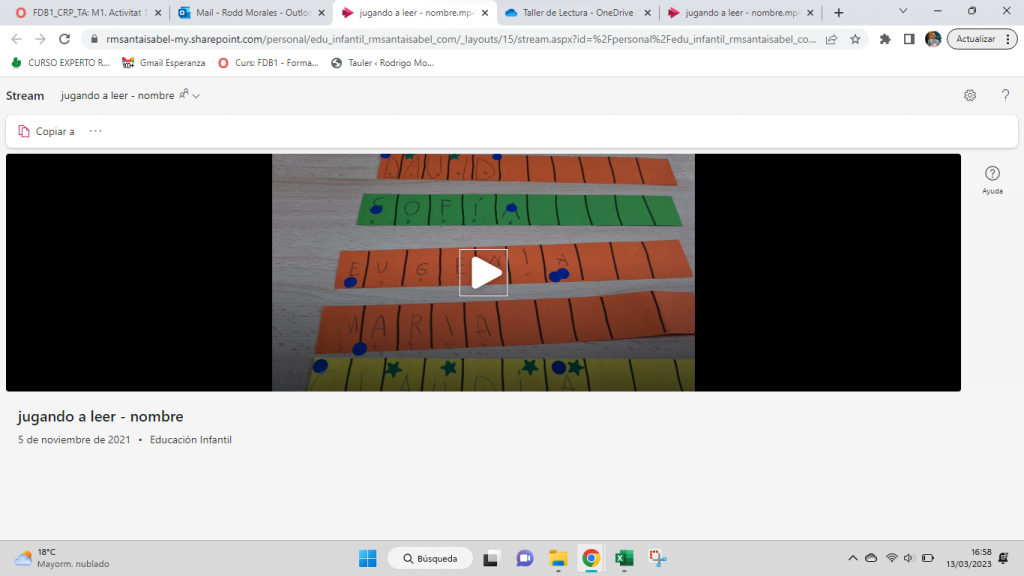Bookmark this page with star icon
The height and width of the screenshot is (576, 1024).
(x=855, y=39)
